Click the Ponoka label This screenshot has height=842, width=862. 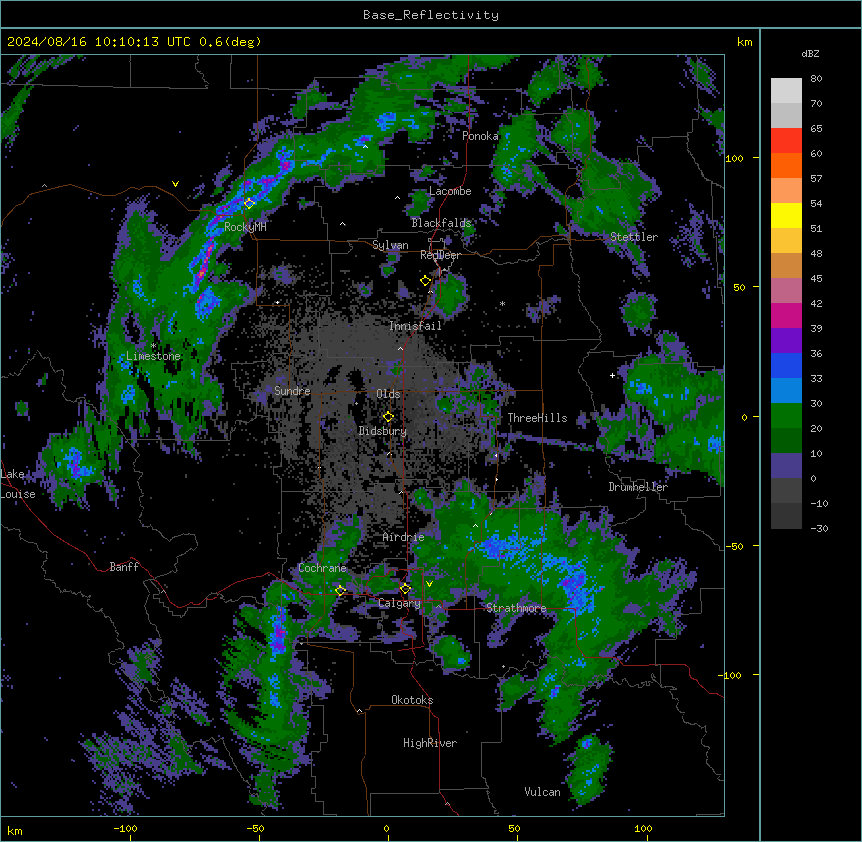coord(480,136)
